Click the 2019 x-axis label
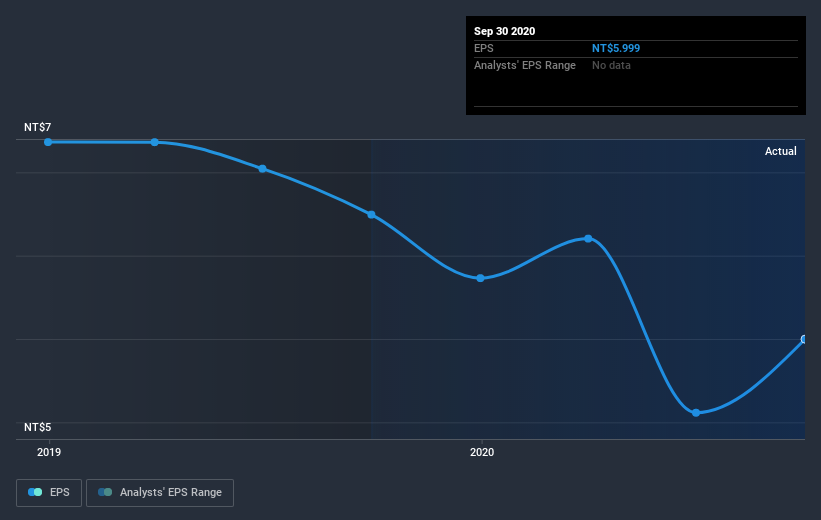Viewport: 821px width, 520px height. tap(49, 452)
